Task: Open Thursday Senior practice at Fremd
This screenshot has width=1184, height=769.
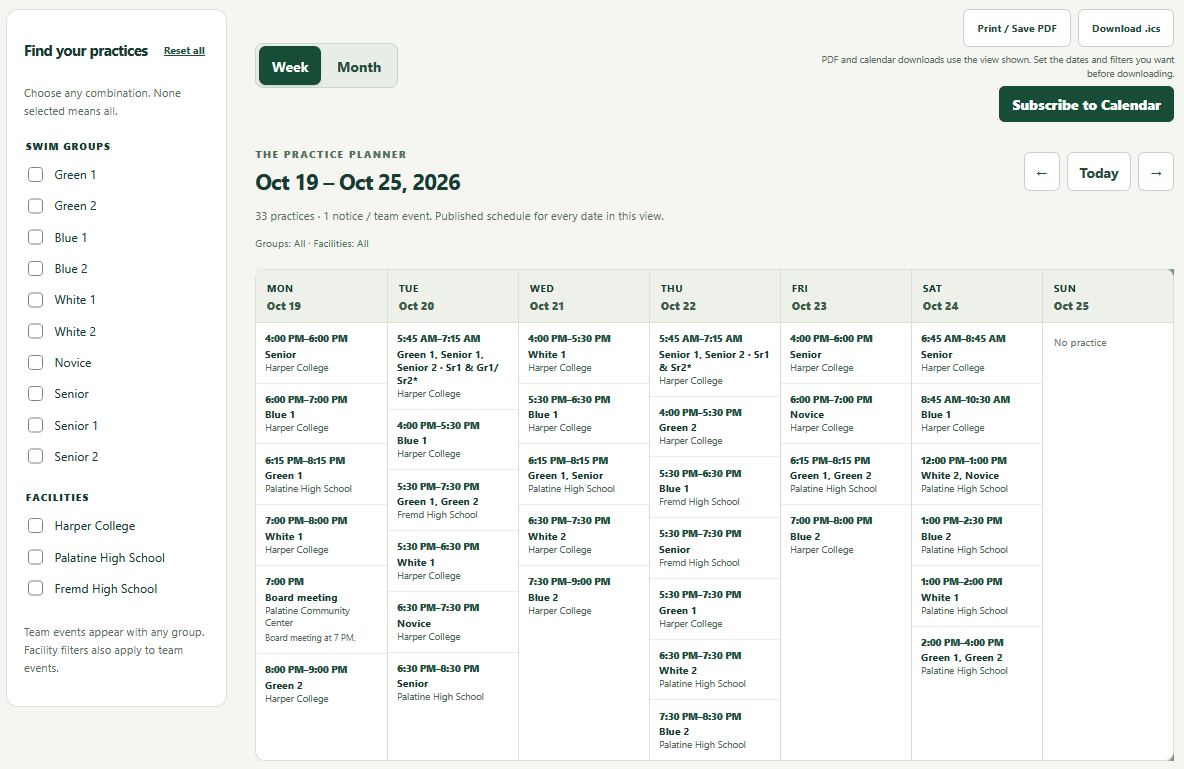Action: tap(715, 548)
